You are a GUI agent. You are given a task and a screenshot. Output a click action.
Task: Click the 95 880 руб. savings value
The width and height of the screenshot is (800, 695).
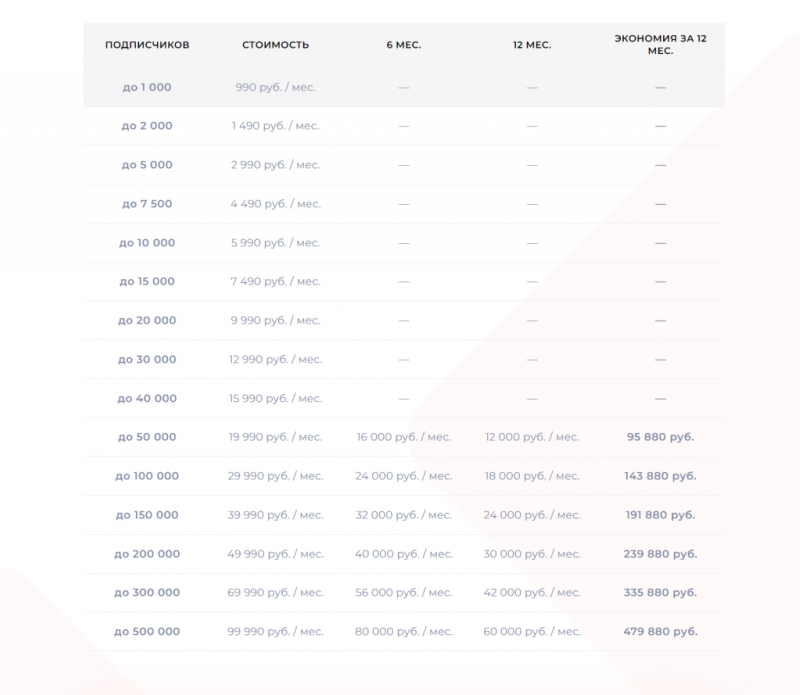tap(660, 437)
